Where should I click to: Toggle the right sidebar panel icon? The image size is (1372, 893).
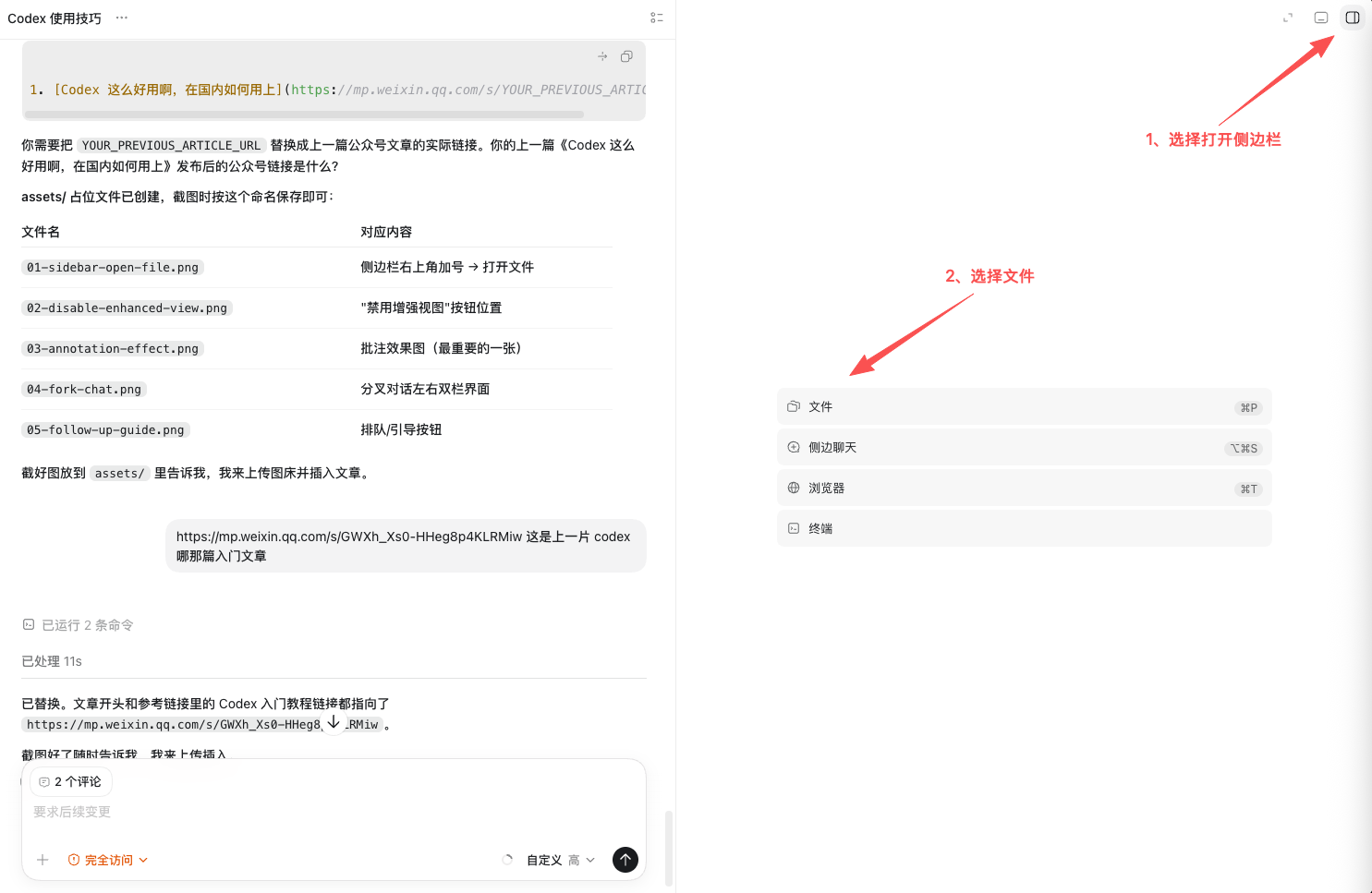(1353, 18)
